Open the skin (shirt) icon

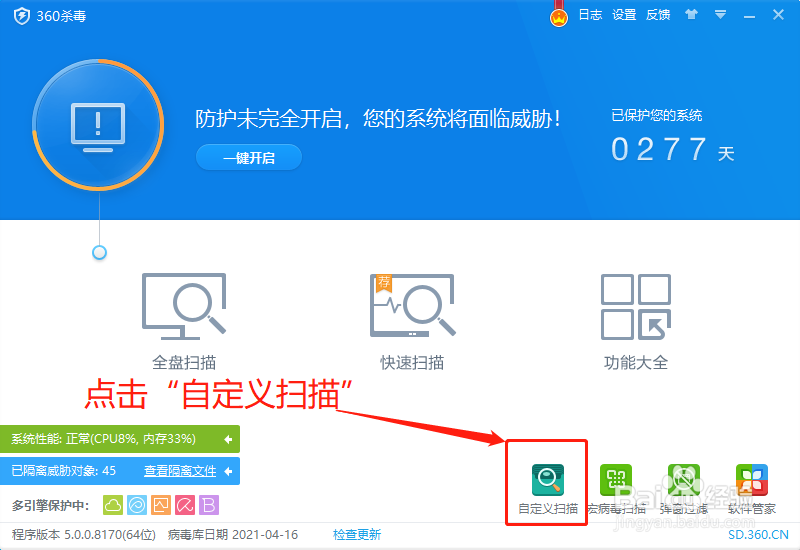691,14
